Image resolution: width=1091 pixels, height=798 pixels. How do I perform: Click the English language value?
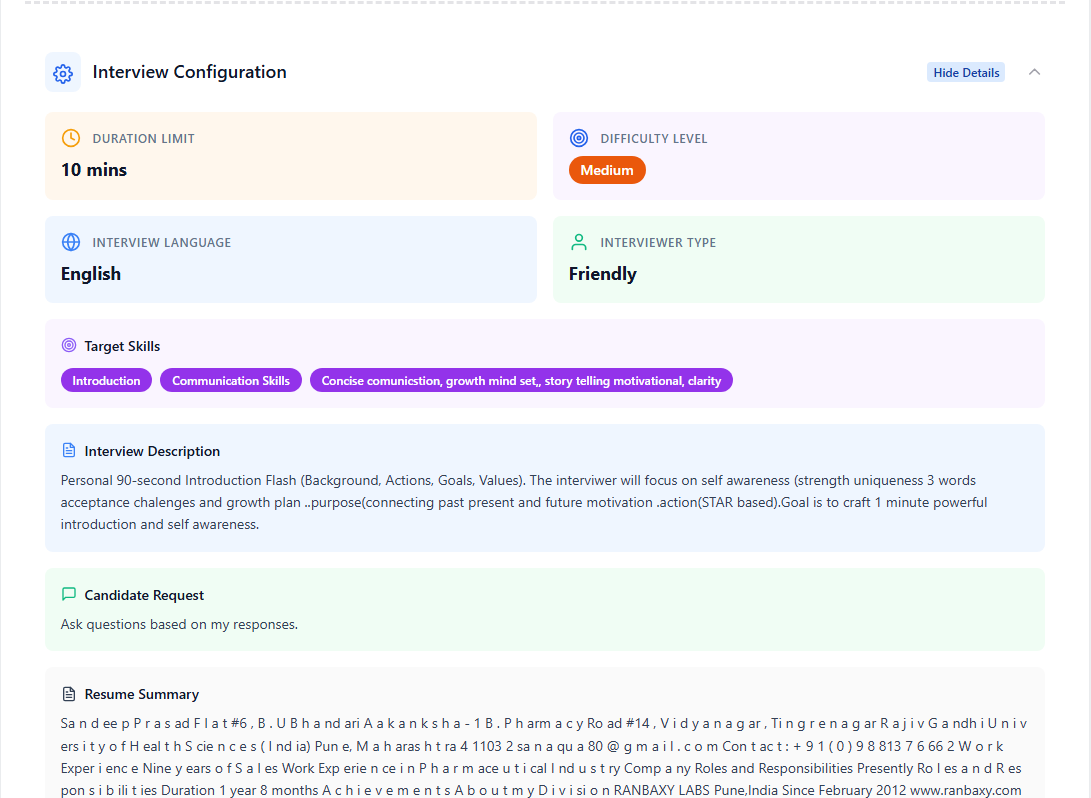[x=91, y=274]
